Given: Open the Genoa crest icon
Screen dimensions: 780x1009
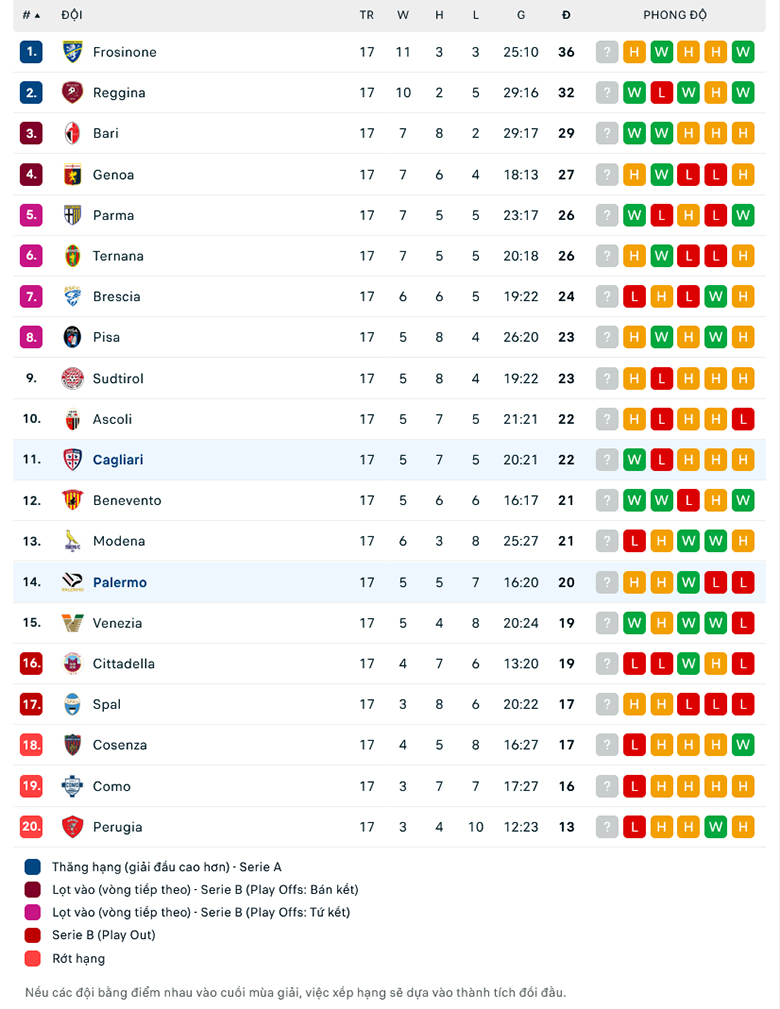Looking at the screenshot, I should 72,174.
